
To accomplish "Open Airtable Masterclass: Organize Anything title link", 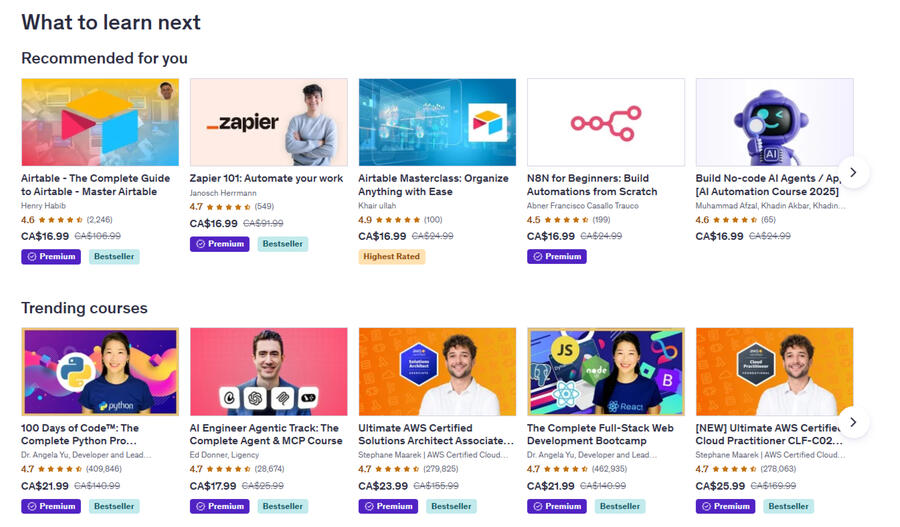I will click(x=433, y=185).
